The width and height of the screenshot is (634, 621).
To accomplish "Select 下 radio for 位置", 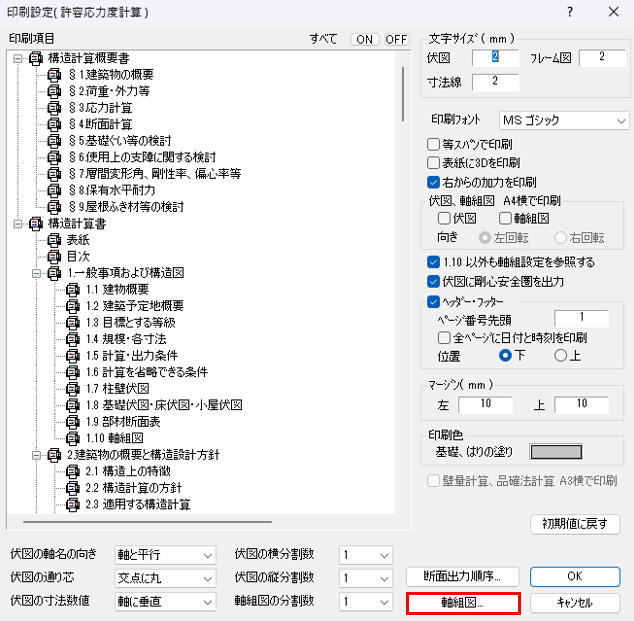I will pyautogui.click(x=505, y=356).
